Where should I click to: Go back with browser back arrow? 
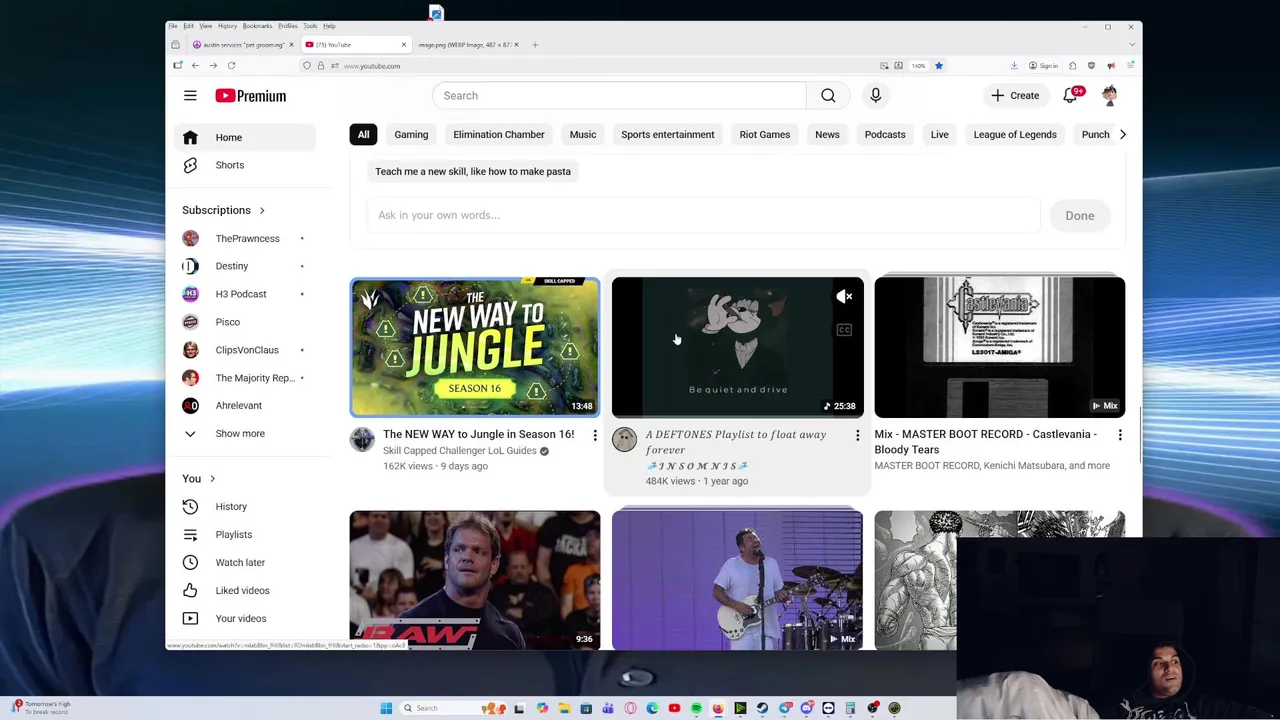(195, 66)
